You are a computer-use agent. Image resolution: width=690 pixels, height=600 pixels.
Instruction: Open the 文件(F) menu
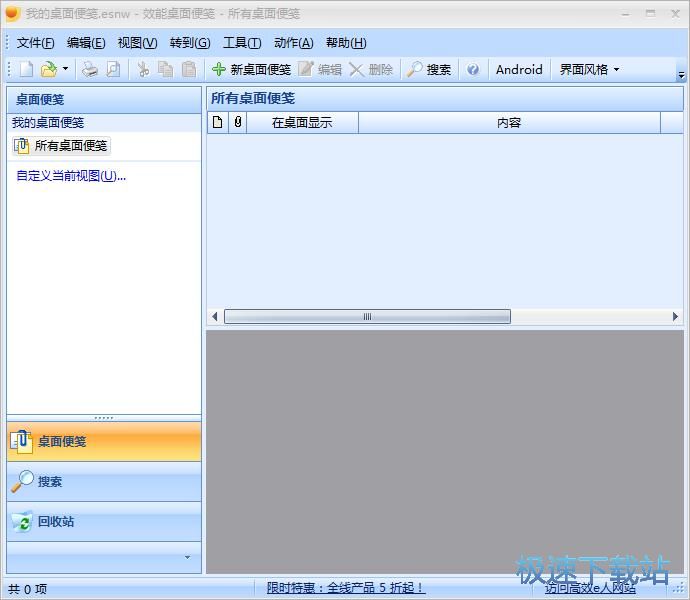point(35,42)
